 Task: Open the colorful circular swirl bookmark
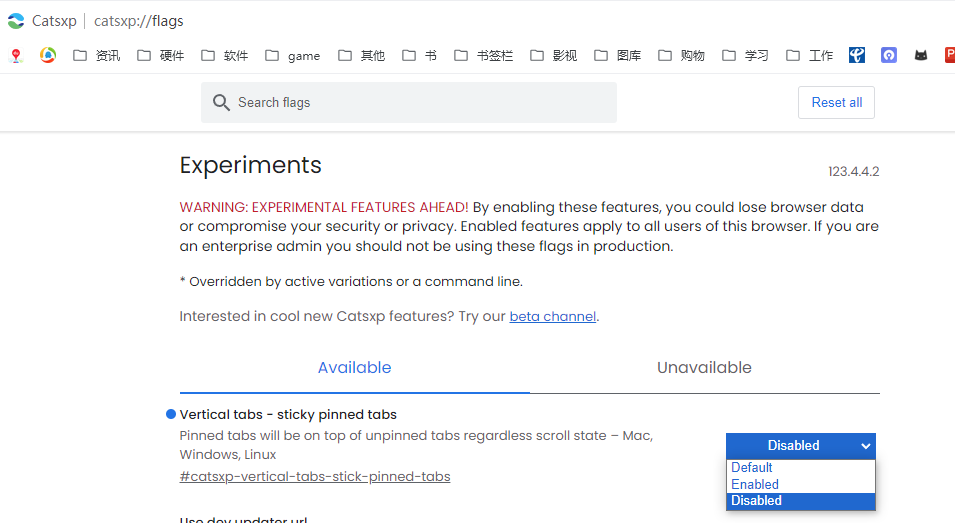click(x=48, y=55)
